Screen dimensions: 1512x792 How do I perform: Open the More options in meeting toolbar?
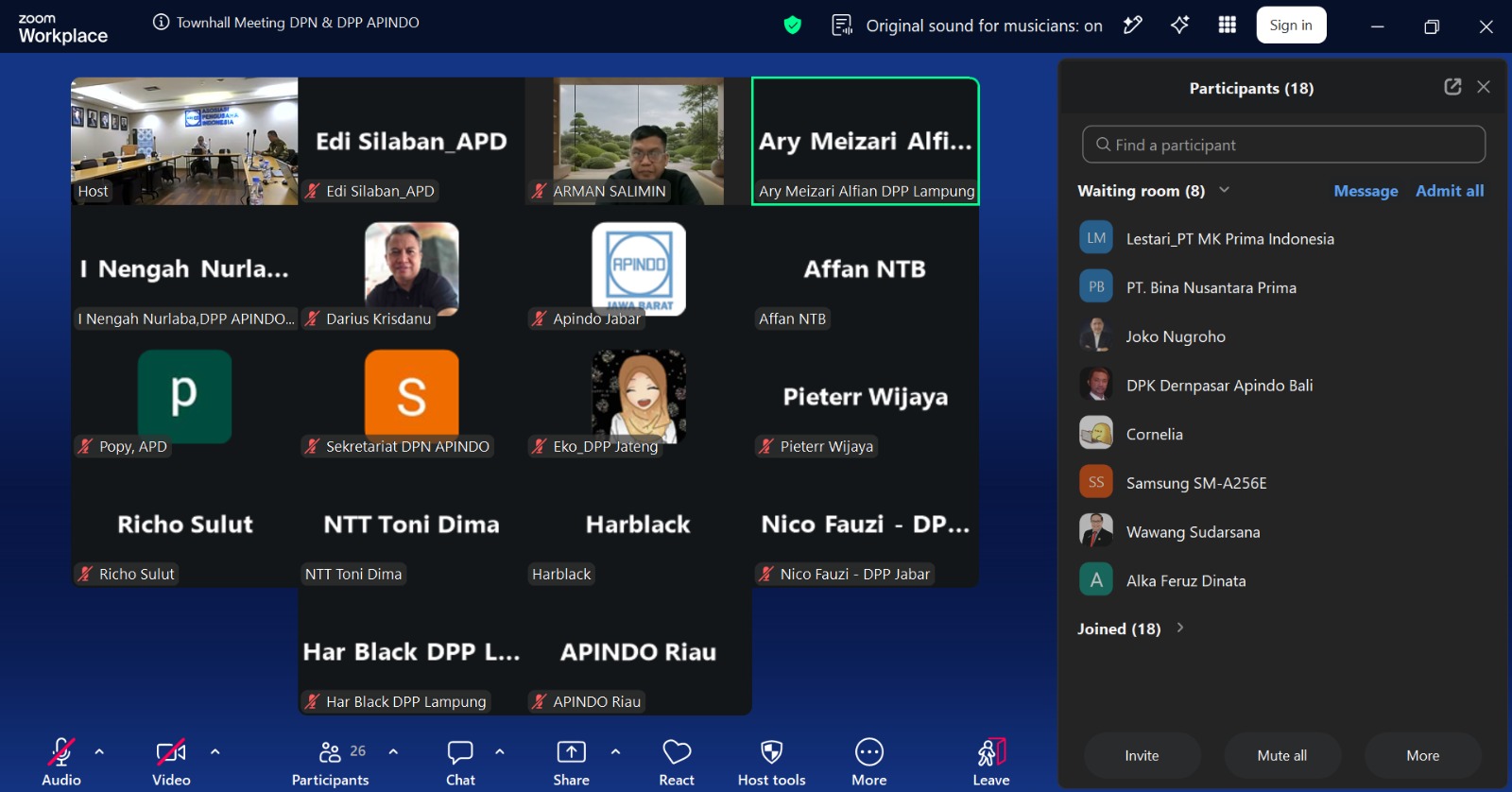pyautogui.click(x=869, y=762)
